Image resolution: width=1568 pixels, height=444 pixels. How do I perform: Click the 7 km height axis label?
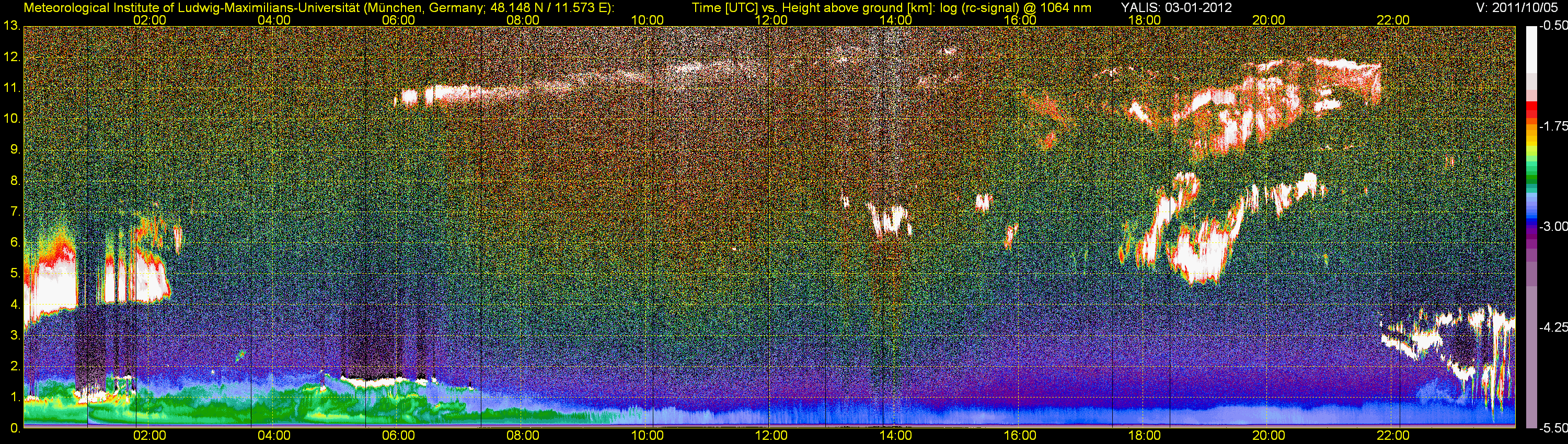click(x=15, y=212)
